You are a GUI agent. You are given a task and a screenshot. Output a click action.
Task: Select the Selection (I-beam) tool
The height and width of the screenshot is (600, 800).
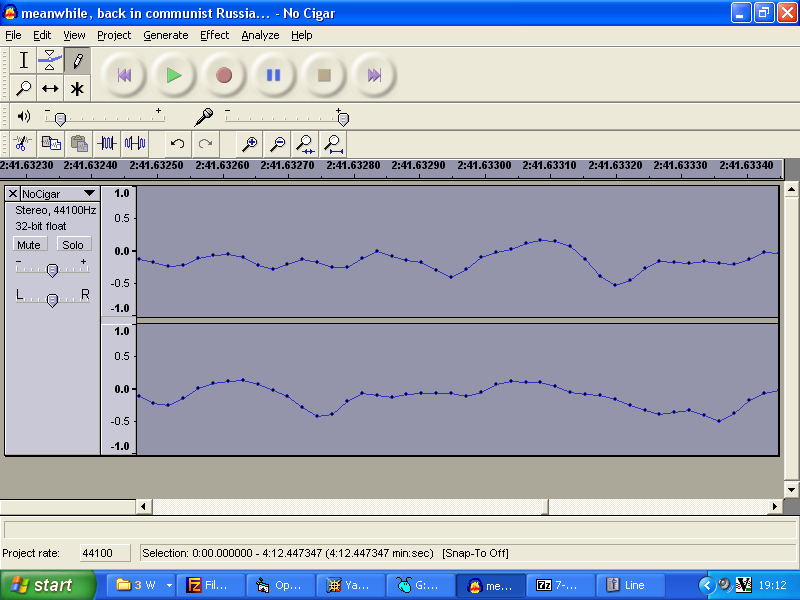coord(24,61)
